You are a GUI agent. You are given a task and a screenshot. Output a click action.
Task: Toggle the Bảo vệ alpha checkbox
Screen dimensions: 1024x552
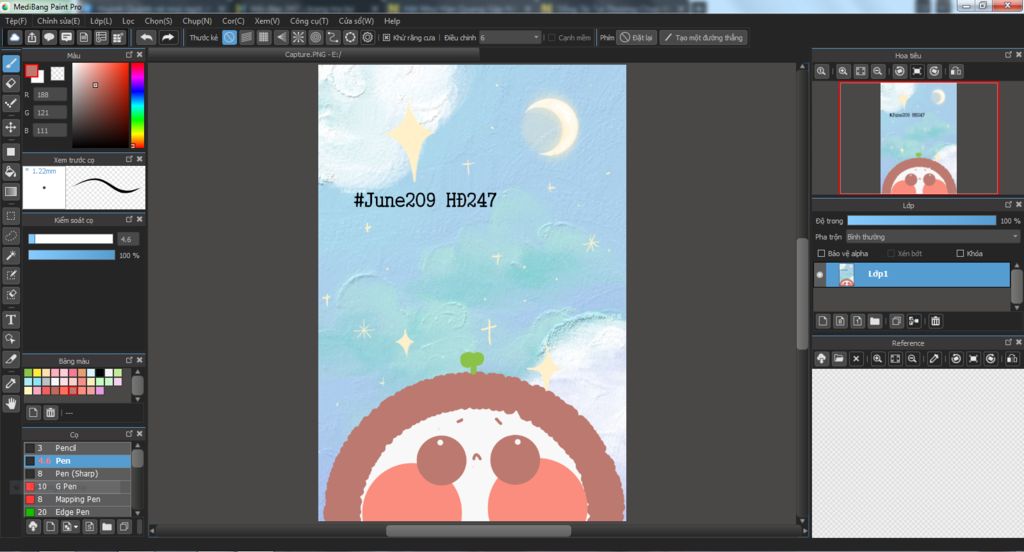821,253
